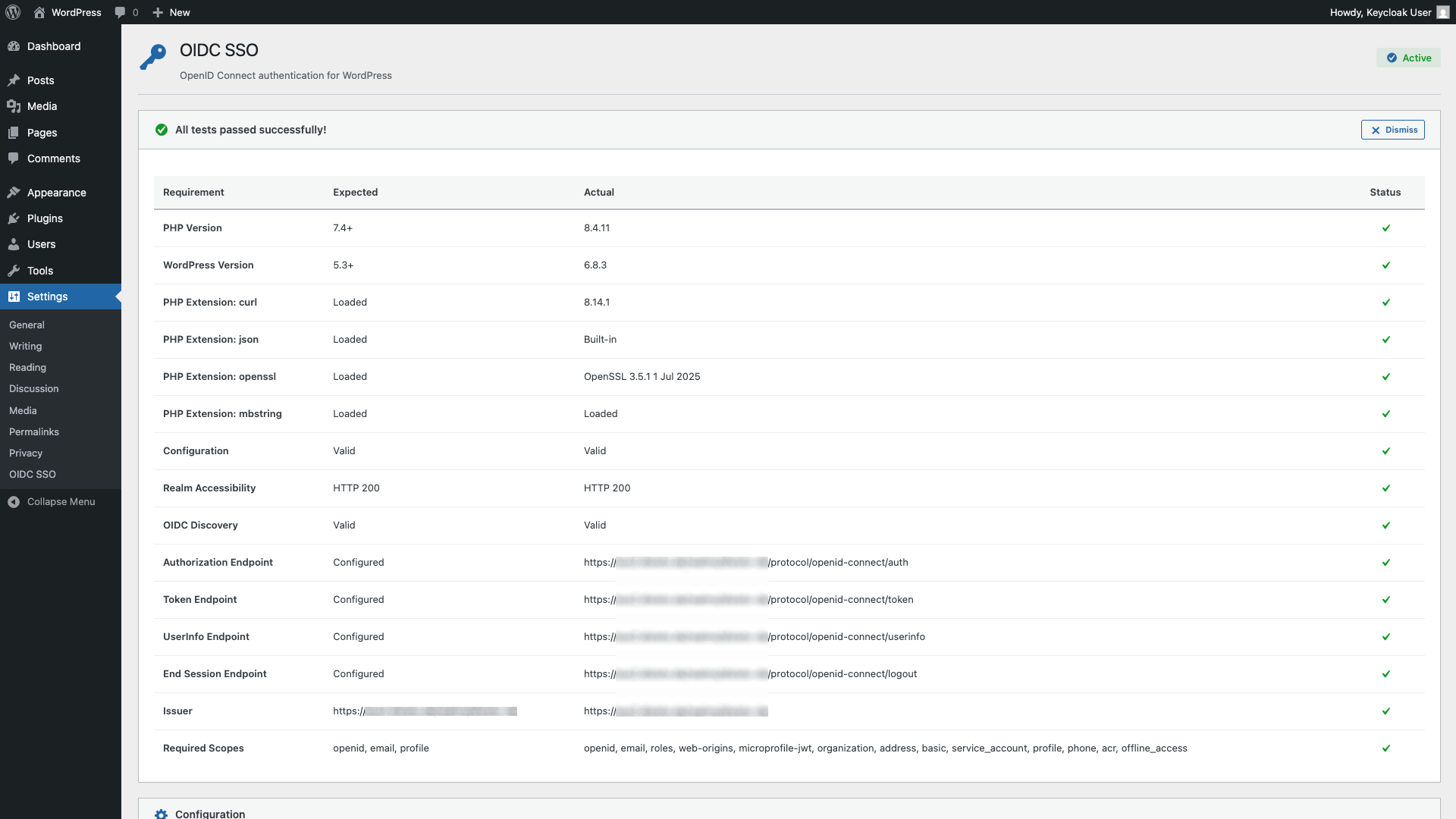The image size is (1456, 819).
Task: Click the Collapse Menu arrow icon
Action: click(14, 502)
